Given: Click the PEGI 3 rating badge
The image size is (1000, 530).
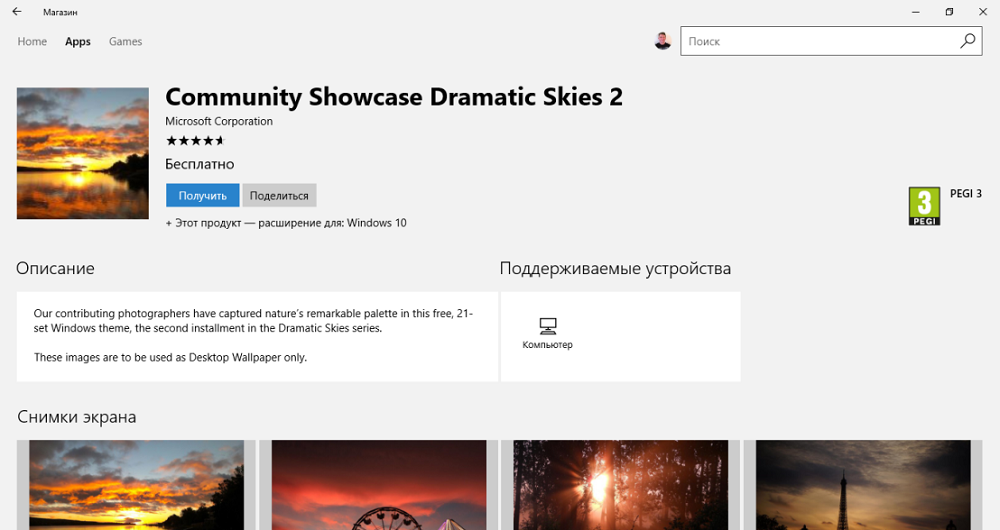Looking at the screenshot, I should (x=924, y=206).
